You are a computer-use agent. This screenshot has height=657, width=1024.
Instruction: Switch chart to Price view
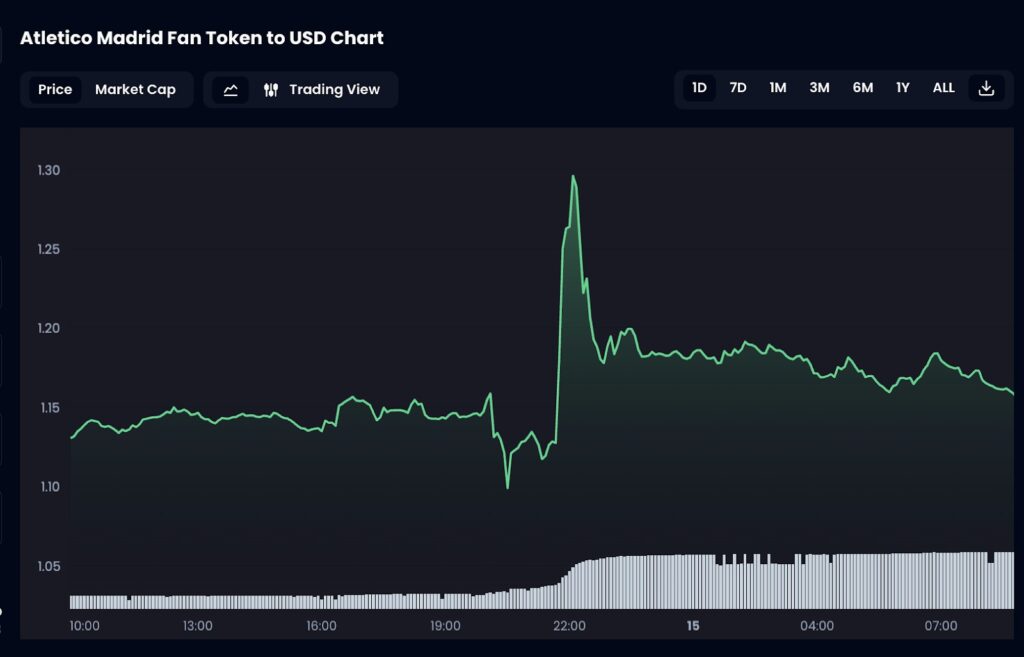55,90
